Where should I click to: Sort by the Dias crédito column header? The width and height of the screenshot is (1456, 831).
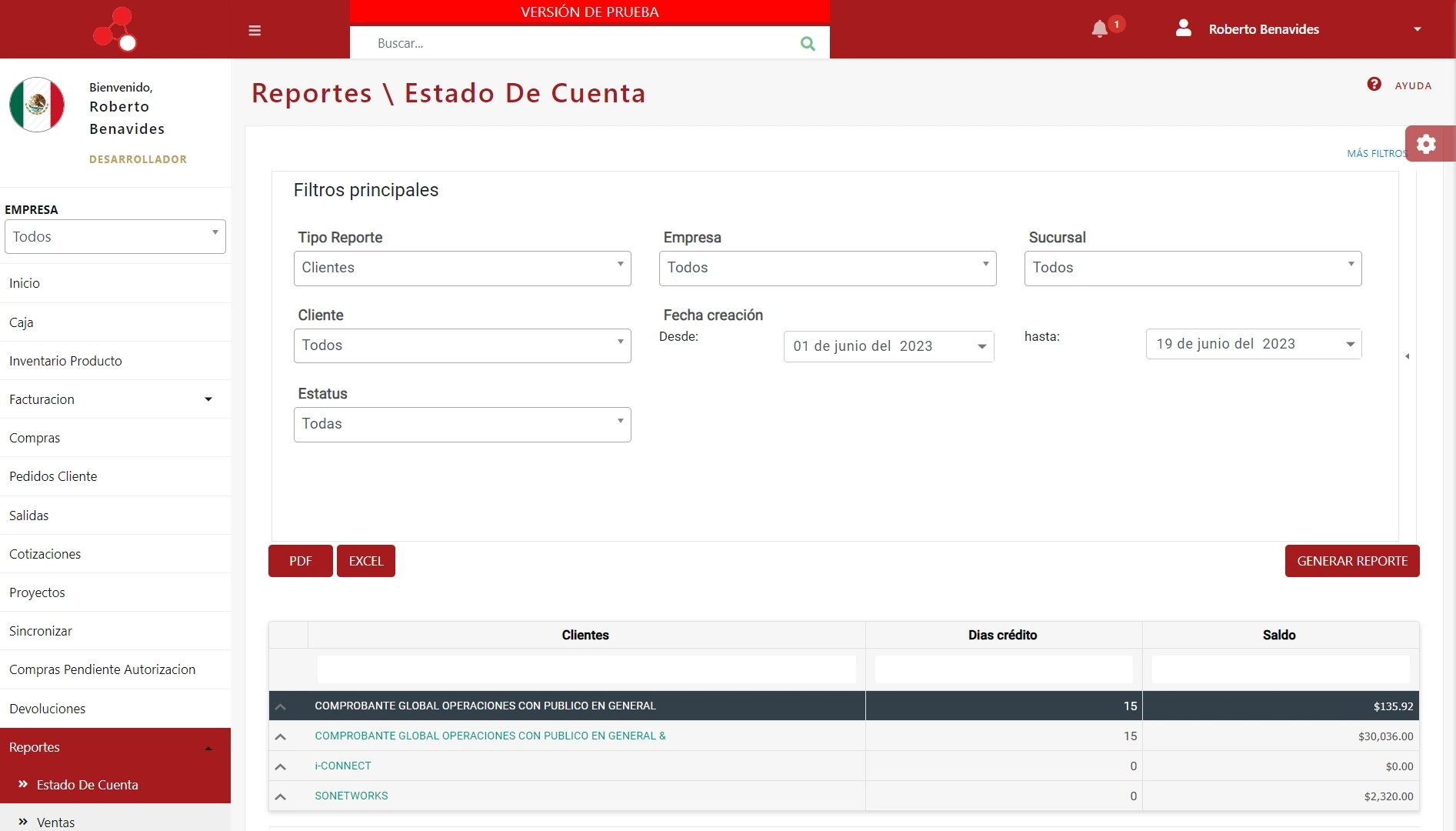(1003, 635)
